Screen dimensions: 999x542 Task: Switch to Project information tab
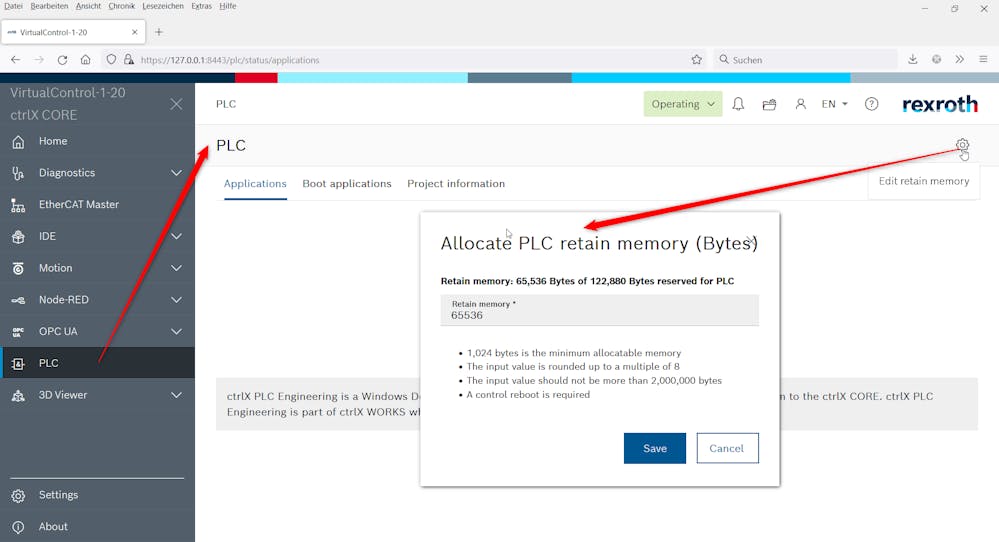[x=456, y=184]
